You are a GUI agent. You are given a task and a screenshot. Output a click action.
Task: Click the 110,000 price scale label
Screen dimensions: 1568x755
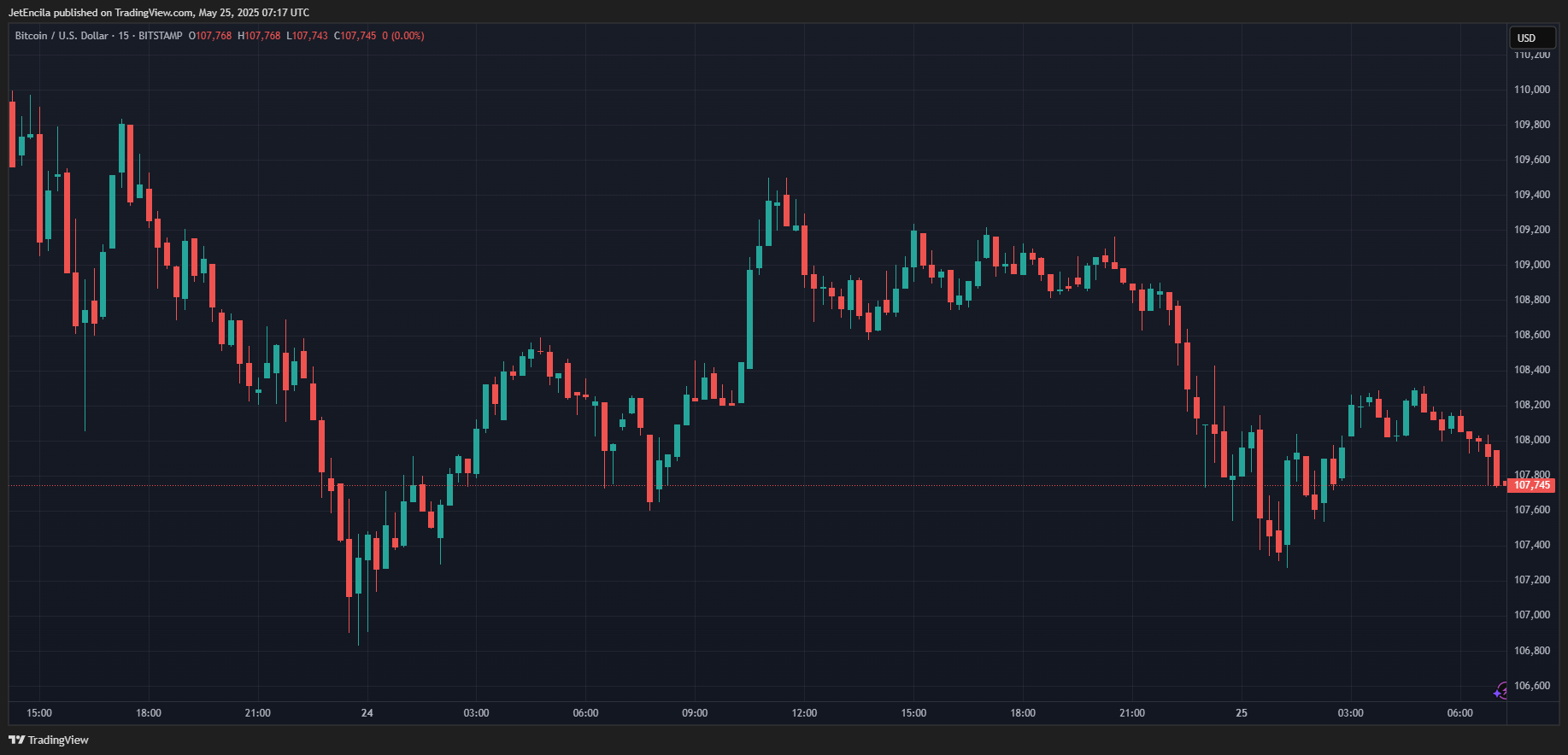[1532, 90]
